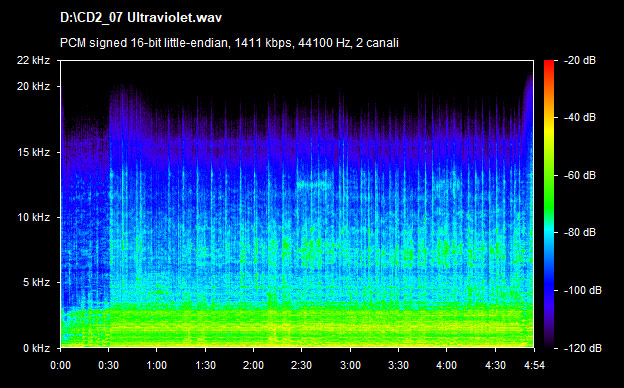The width and height of the screenshot is (624, 388).
Task: Click the -120 dB scale label
Action: click(583, 348)
